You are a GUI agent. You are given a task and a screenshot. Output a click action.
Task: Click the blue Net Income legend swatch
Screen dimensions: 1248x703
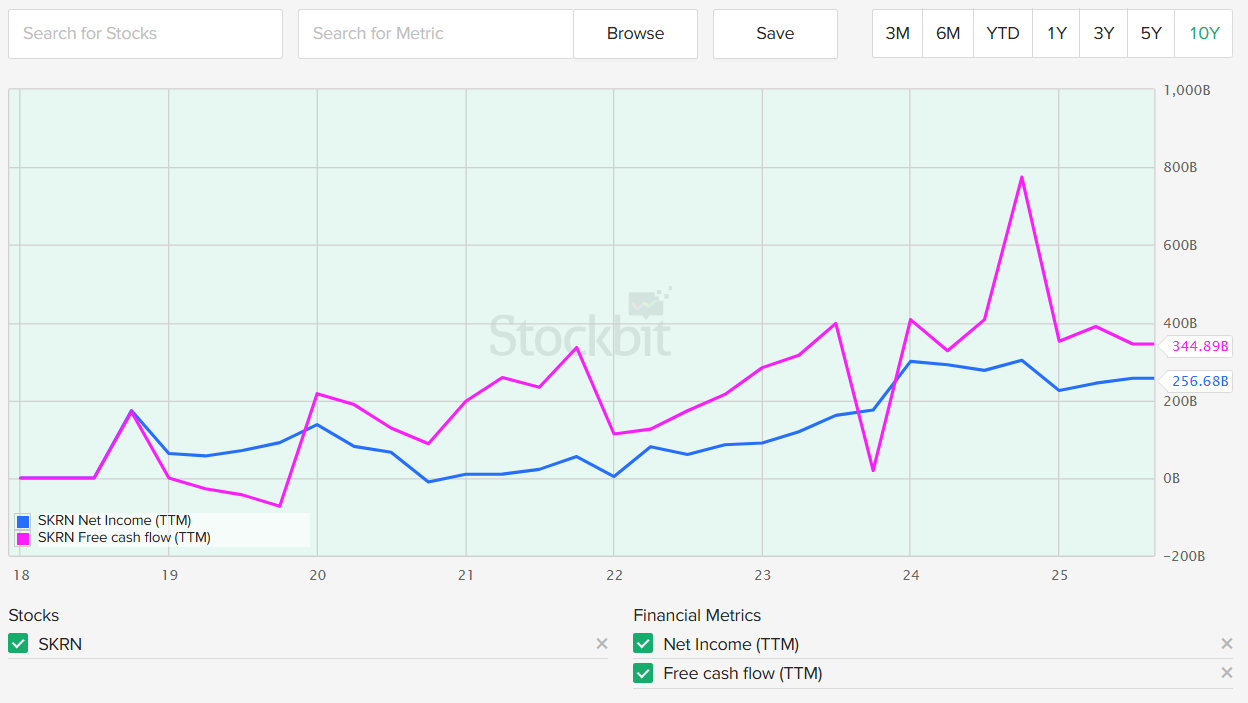pos(24,521)
